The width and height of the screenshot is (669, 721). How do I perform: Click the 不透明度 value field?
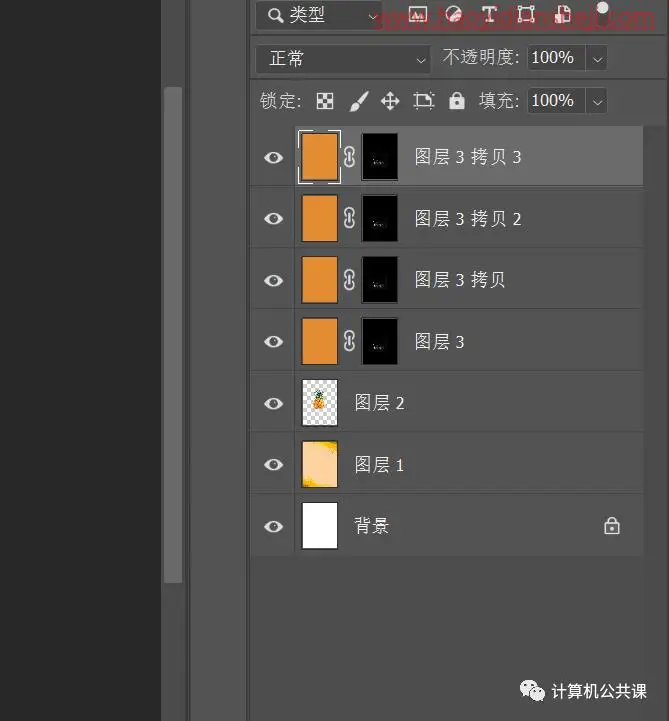555,58
